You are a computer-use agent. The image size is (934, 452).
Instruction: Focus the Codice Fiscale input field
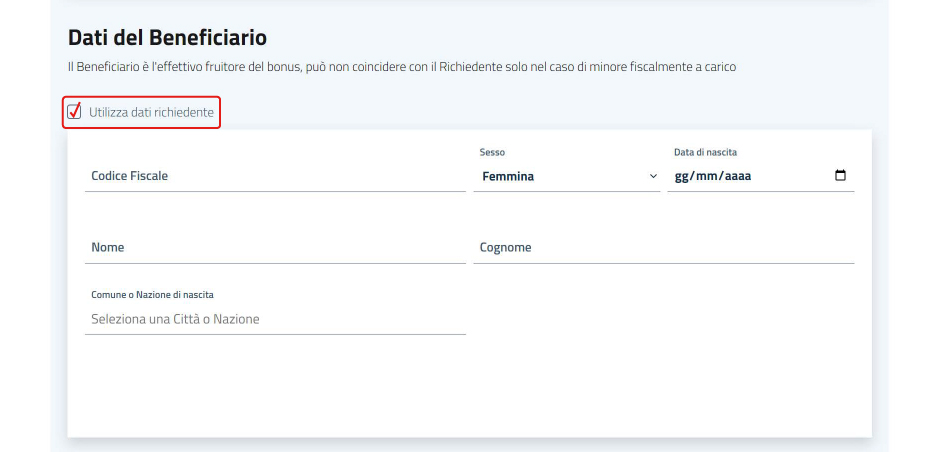(275, 176)
